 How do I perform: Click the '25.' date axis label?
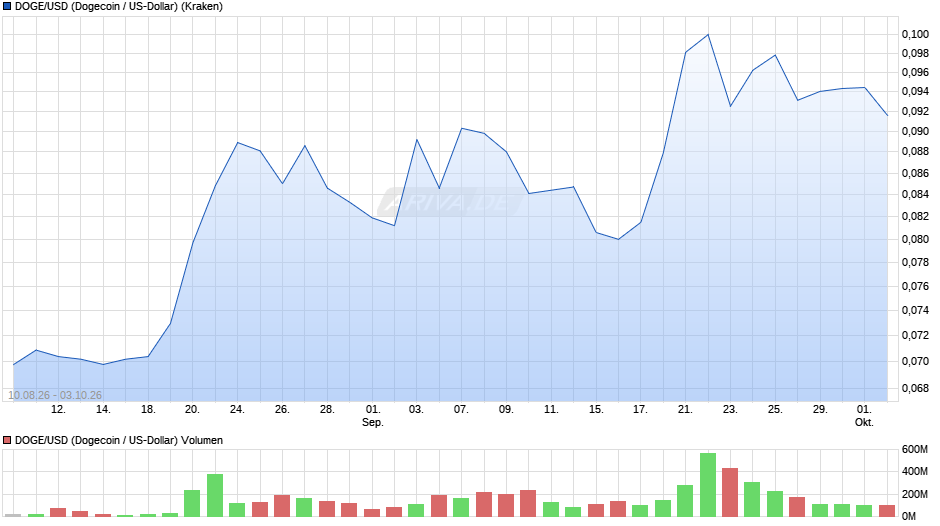tap(775, 409)
